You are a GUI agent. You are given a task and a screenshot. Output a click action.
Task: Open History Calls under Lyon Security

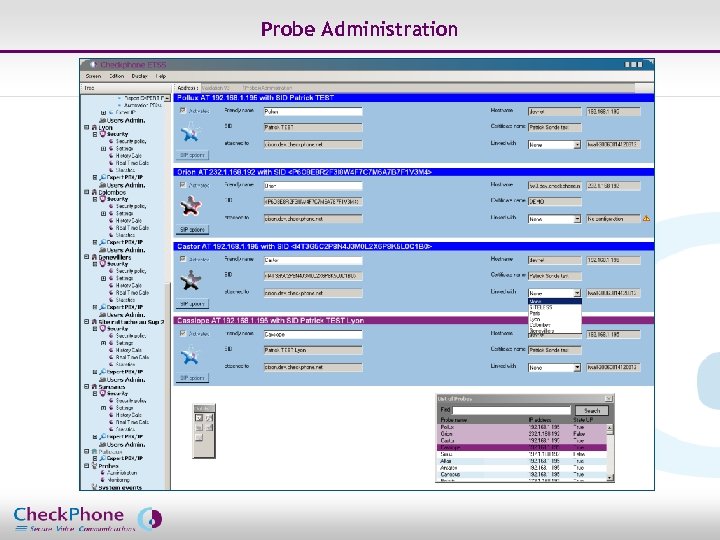point(129,156)
